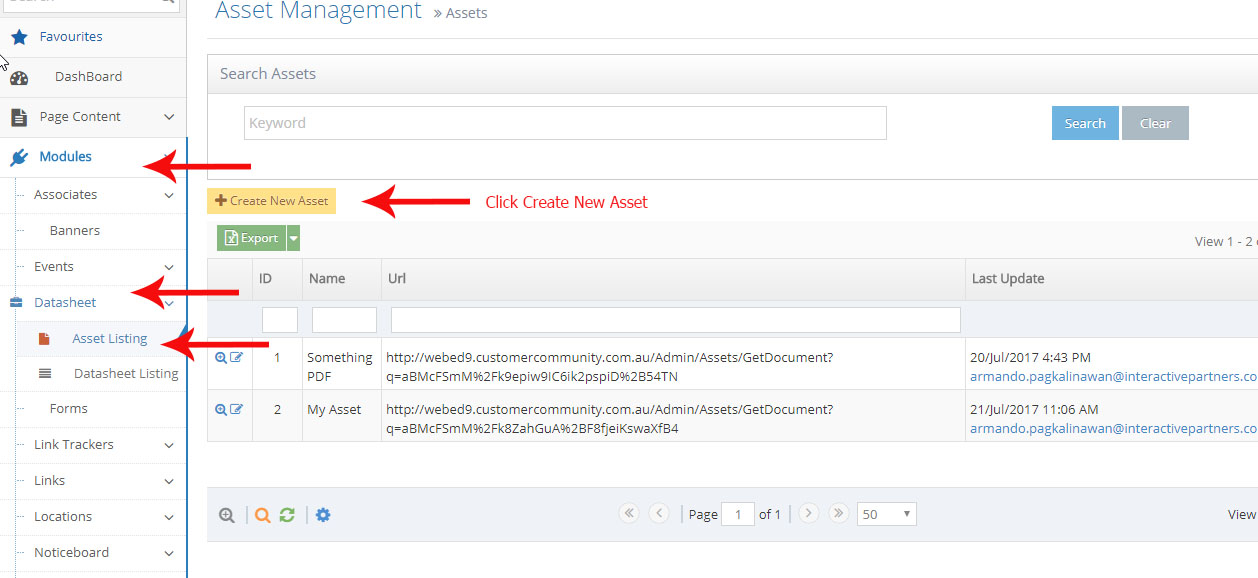Click inside the Keyword search field
Screen dimensions: 1258x578
pyautogui.click(x=564, y=123)
